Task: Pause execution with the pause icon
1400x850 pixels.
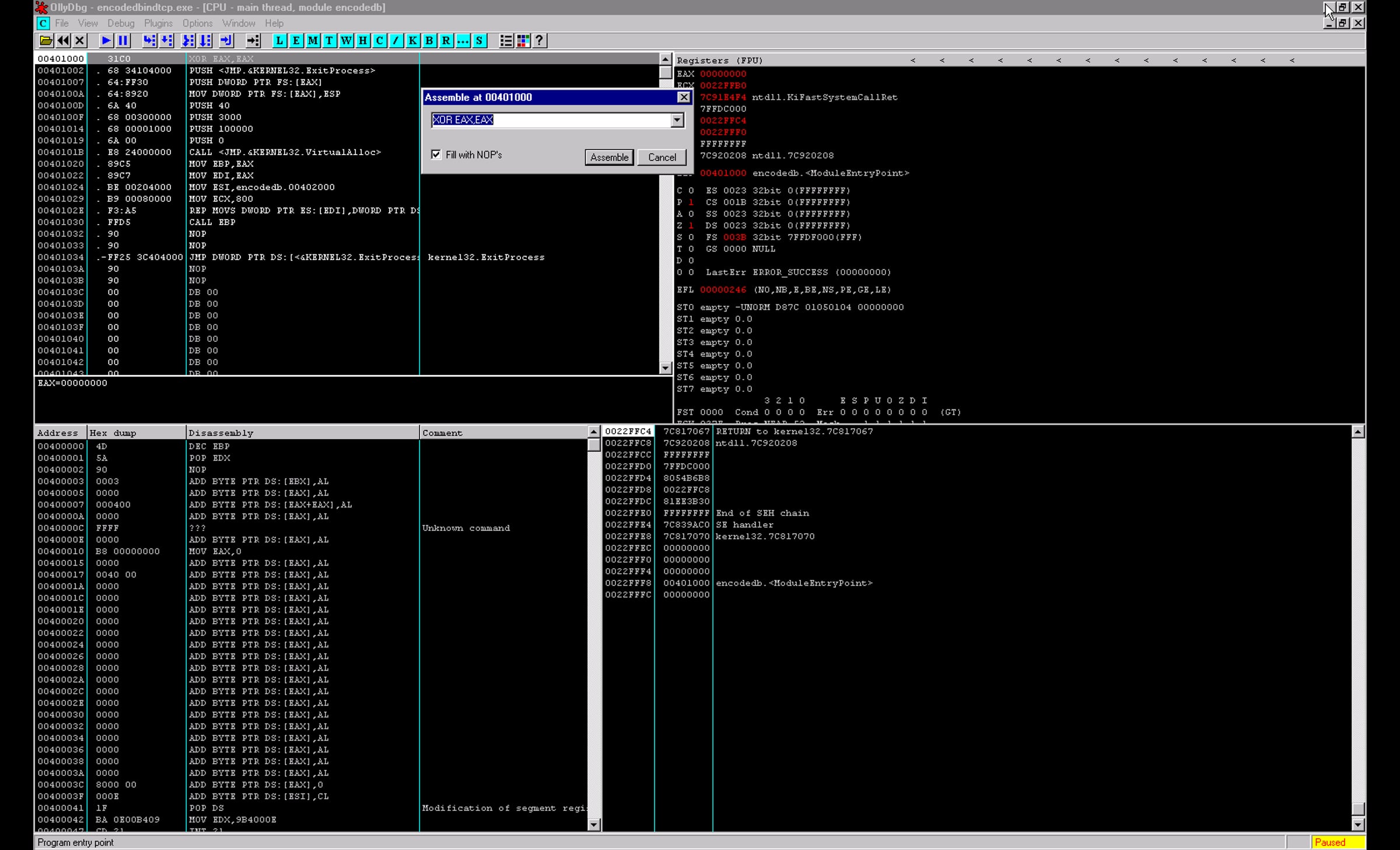Action: pos(123,40)
